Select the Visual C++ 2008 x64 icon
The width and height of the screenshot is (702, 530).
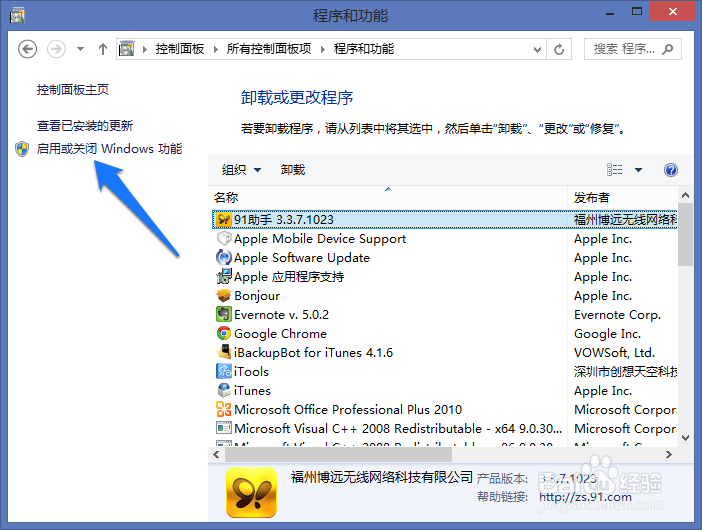point(223,428)
